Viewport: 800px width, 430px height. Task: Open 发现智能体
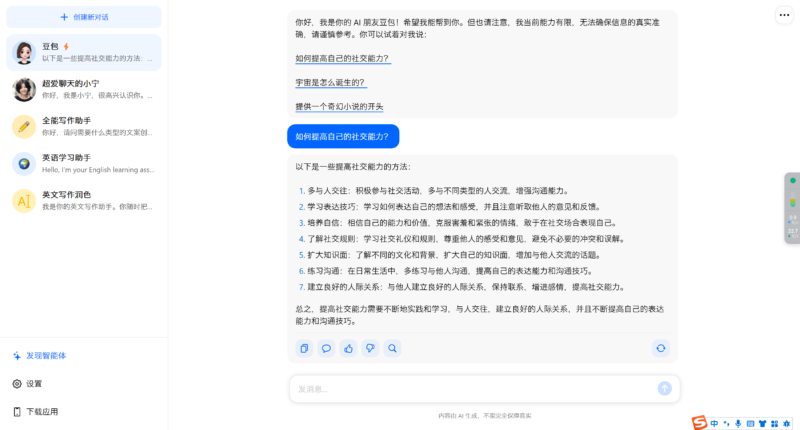coord(40,356)
